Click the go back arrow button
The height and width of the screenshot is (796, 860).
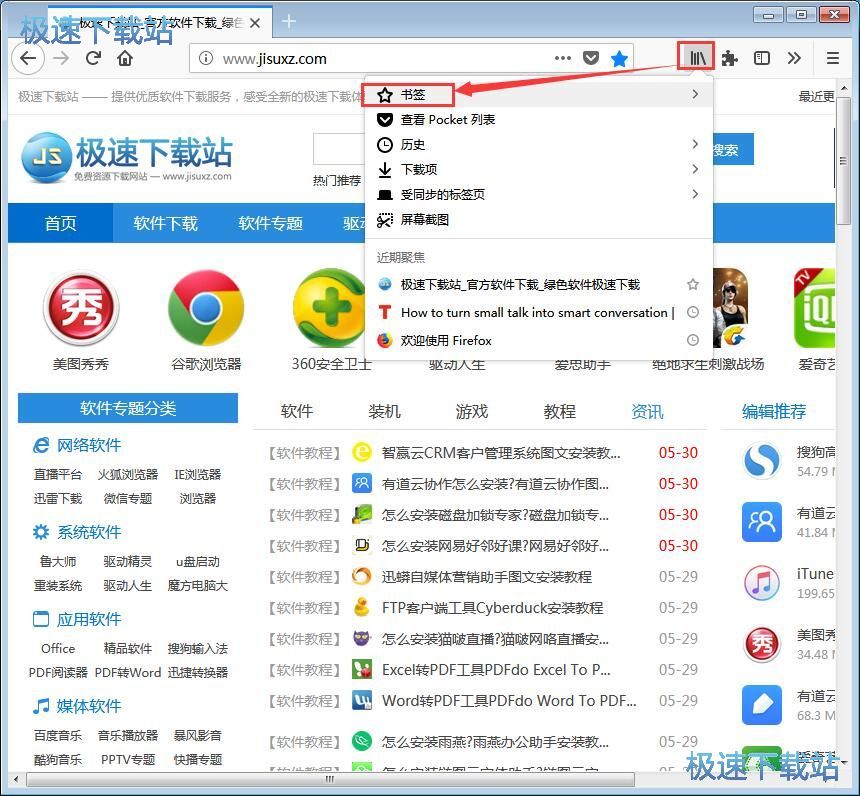28,58
